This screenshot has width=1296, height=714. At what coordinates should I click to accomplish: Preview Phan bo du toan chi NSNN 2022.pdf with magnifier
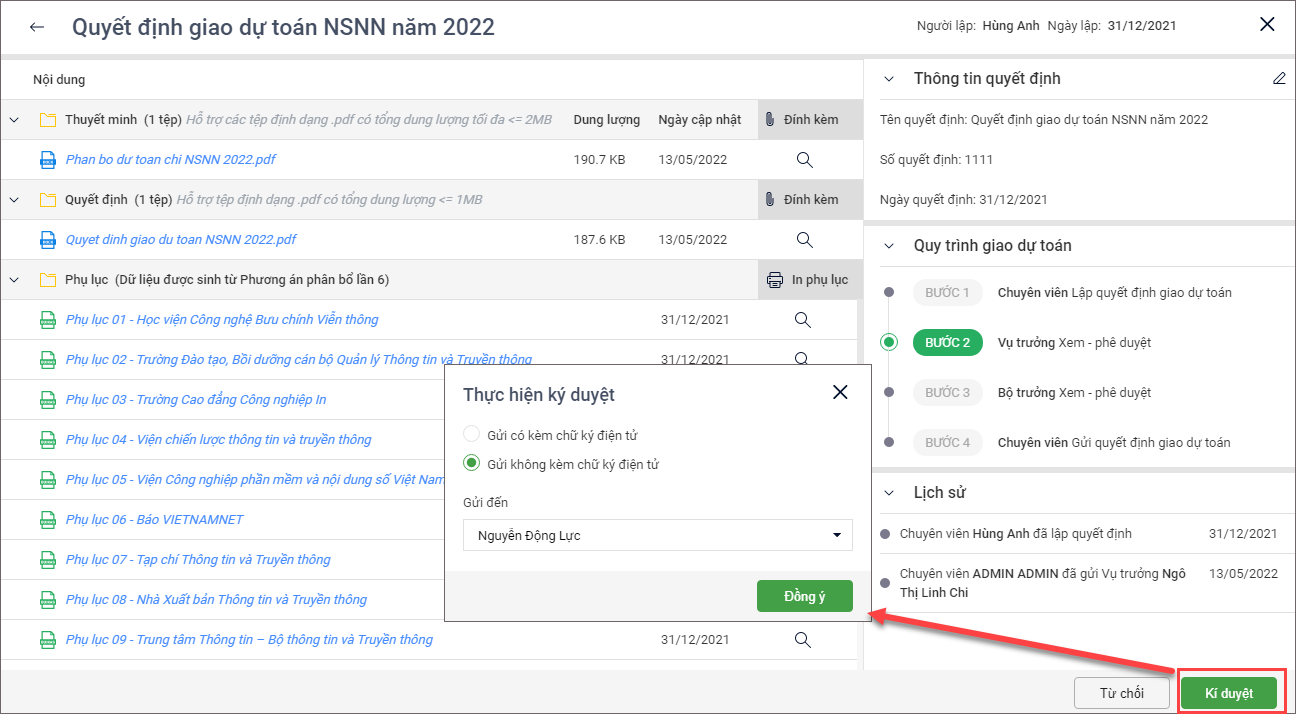pyautogui.click(x=803, y=159)
